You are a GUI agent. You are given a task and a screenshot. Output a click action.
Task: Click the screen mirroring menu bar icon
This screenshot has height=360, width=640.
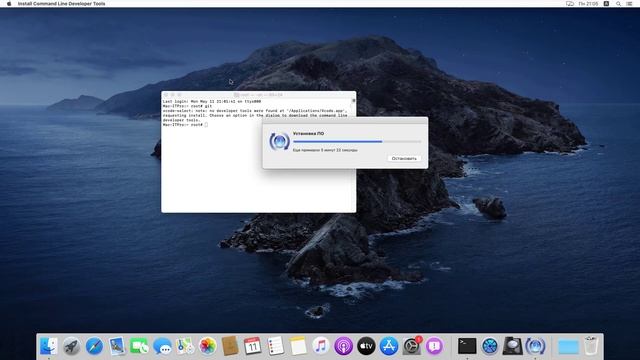[570, 3]
